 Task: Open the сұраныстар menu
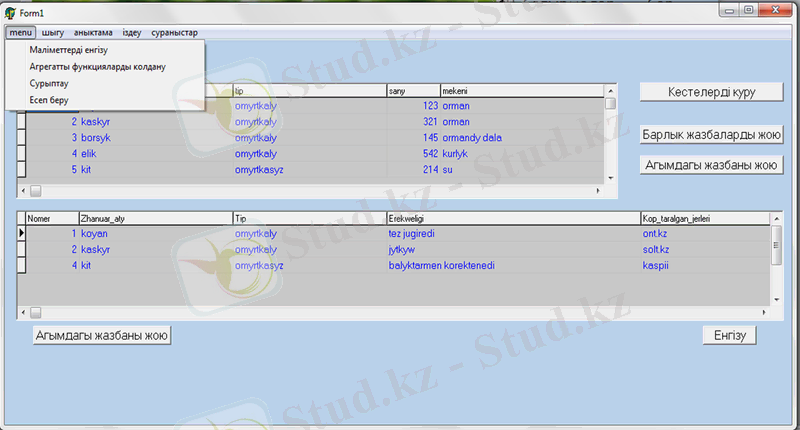(174, 32)
